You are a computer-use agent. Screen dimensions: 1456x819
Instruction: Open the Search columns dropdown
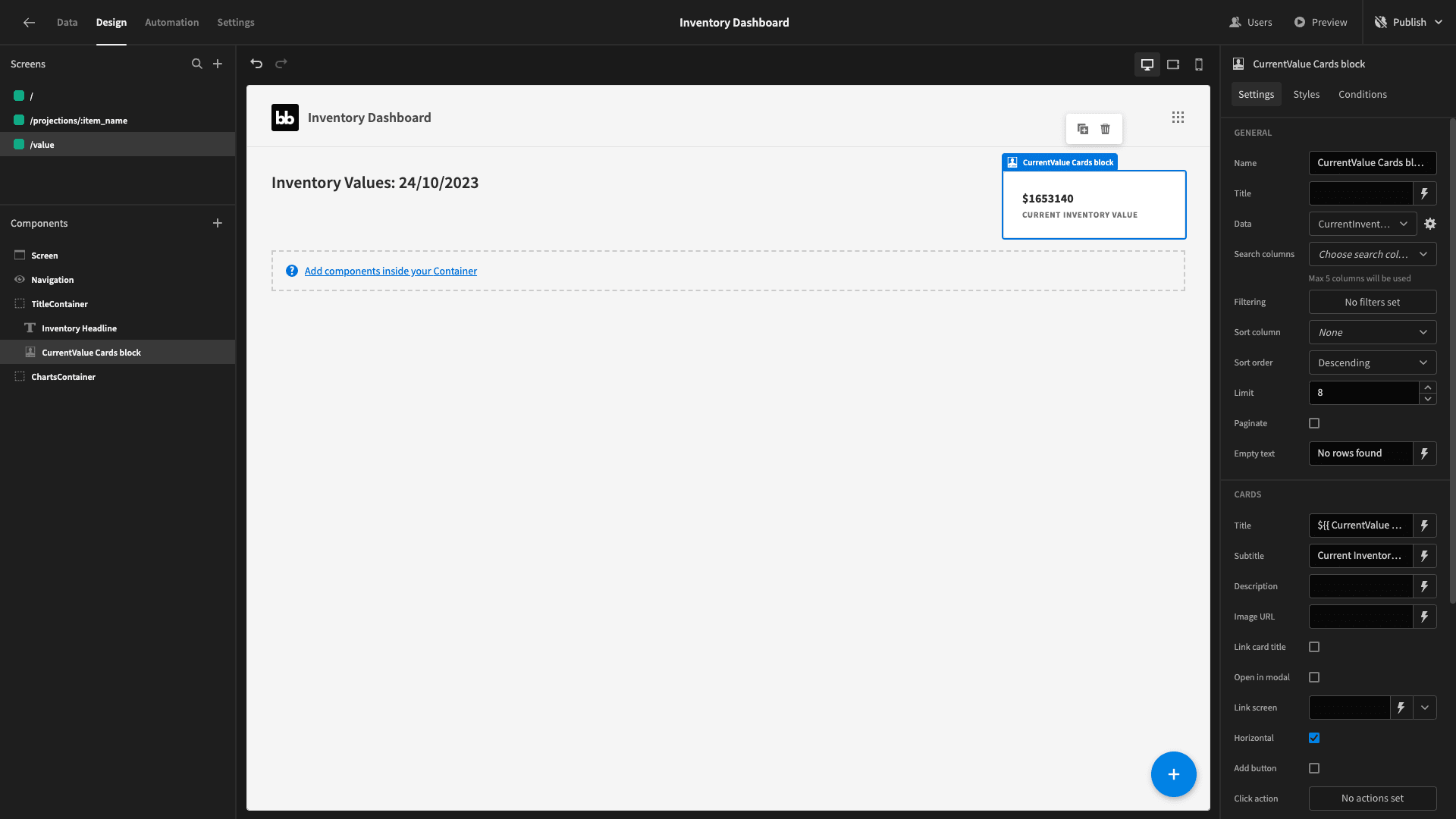[x=1373, y=254]
